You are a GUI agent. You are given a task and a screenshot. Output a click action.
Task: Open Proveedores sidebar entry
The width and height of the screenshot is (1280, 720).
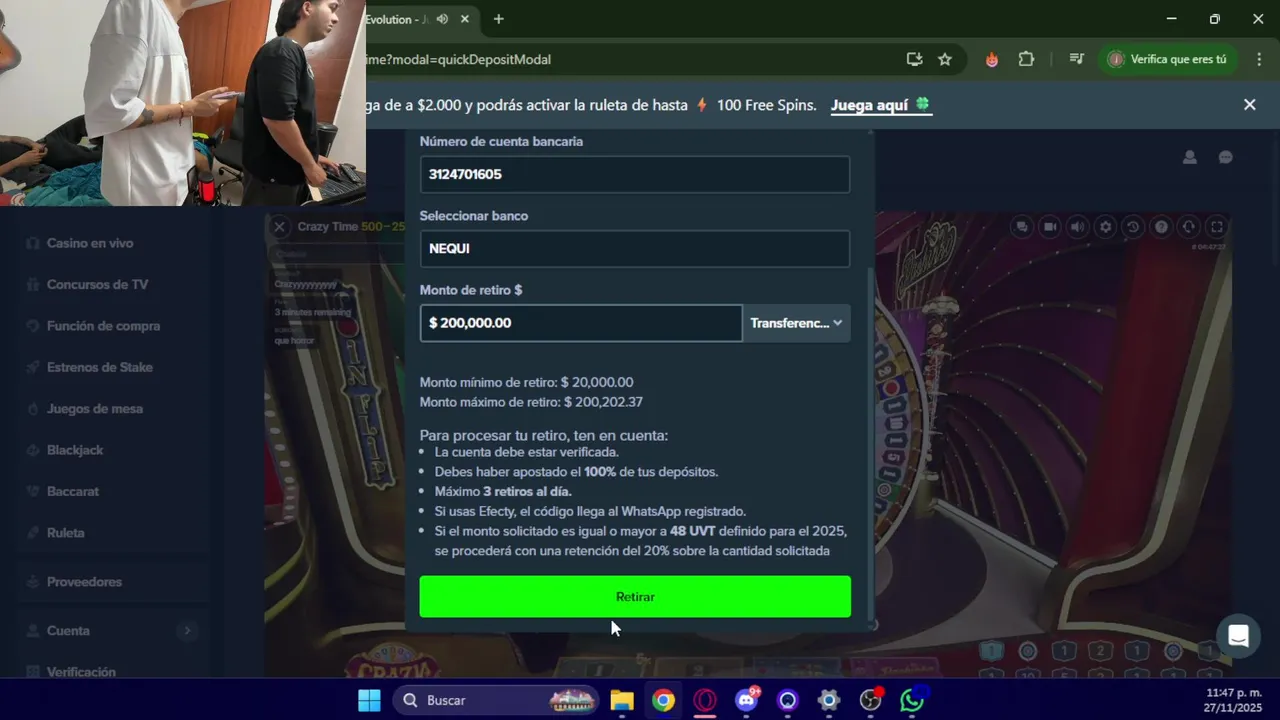click(84, 581)
